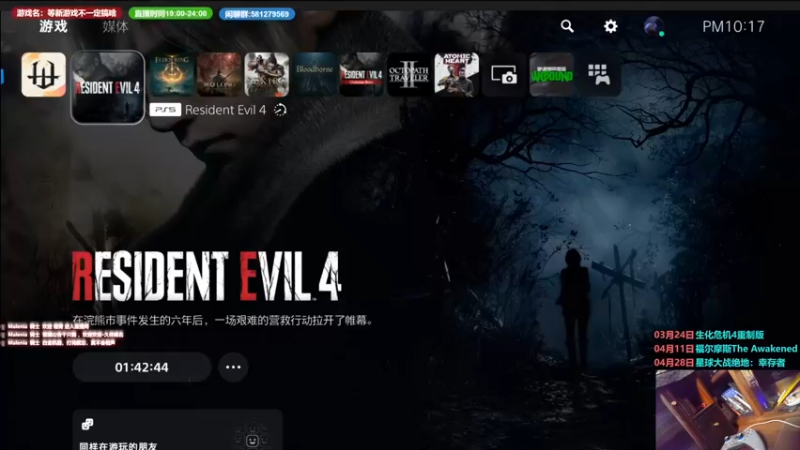Click the large Resident Evil 4 logo
This screenshot has height=450, width=800.
point(206,276)
